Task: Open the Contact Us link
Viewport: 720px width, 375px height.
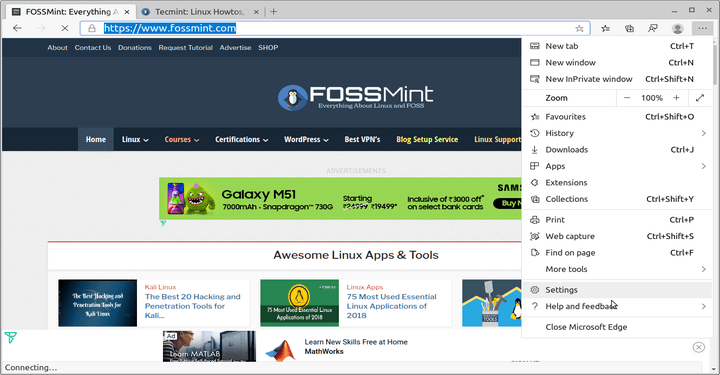Action: tap(93, 48)
